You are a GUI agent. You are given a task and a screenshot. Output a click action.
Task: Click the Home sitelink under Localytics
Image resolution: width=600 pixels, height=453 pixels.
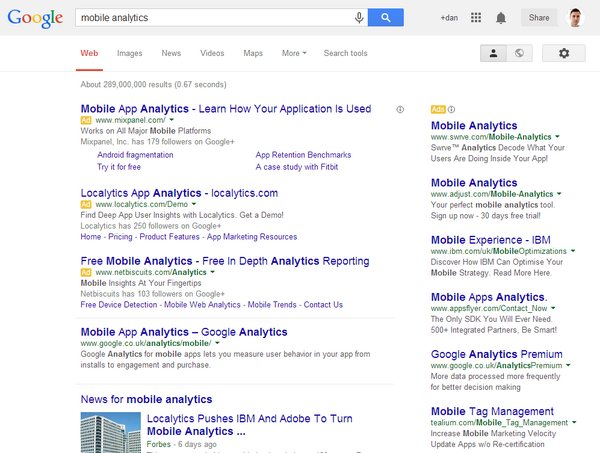click(x=91, y=237)
